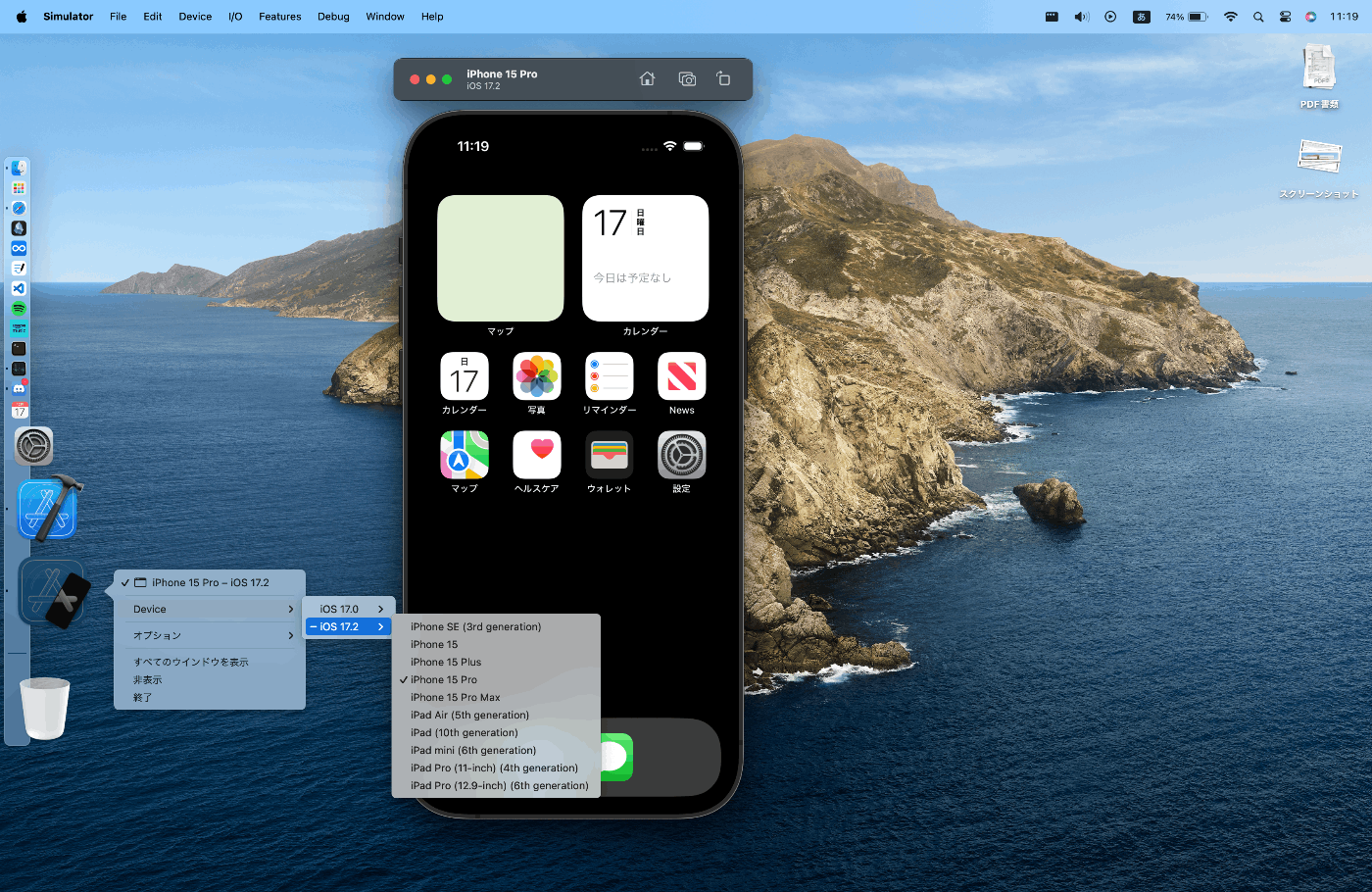Screen dimensions: 1372x892
Task: Select iPad Pro (11-inch) (4th generation)
Action: 496,768
